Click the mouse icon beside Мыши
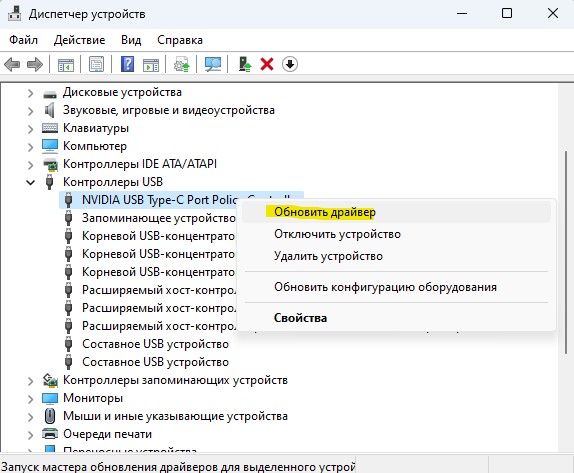 click(50, 416)
